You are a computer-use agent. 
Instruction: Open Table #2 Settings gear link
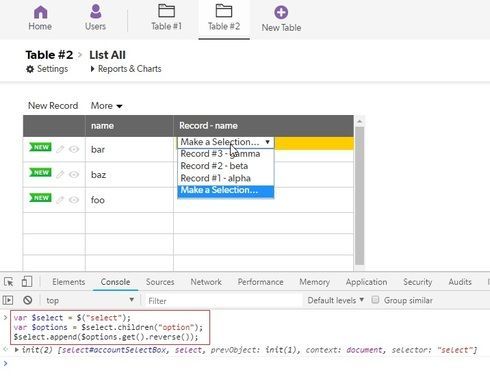[x=47, y=69]
